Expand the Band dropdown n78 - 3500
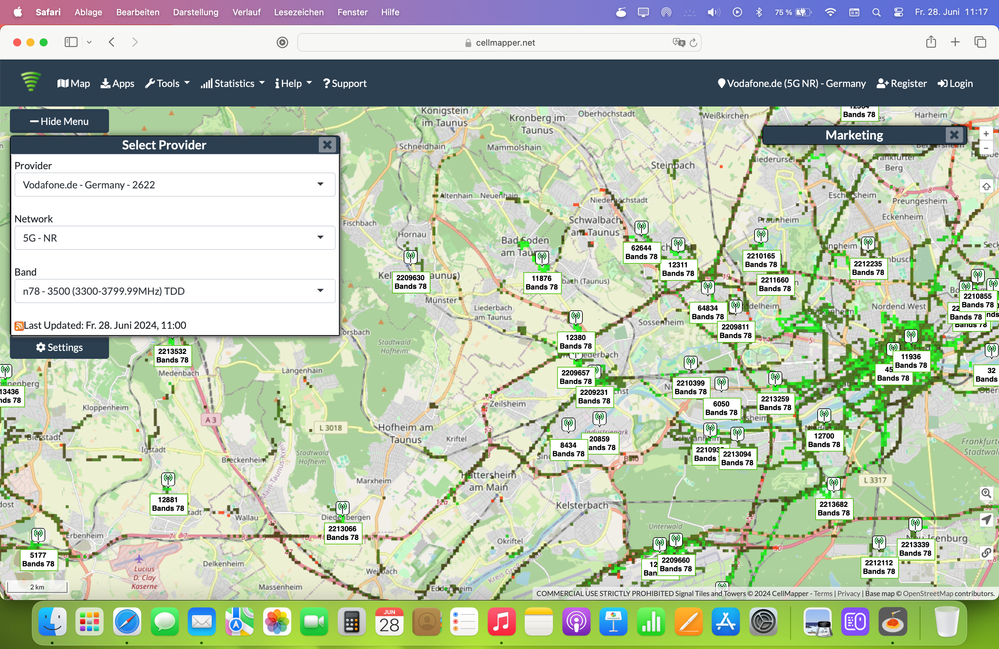The height and width of the screenshot is (649, 999). coord(174,291)
